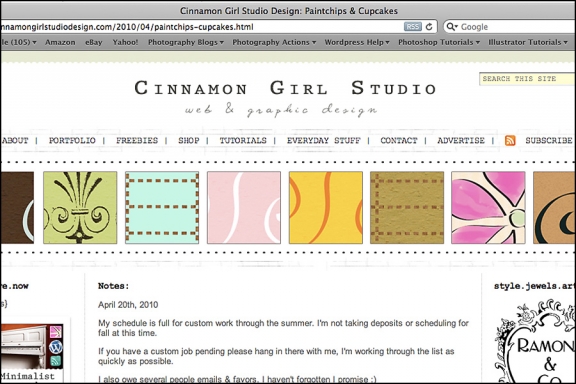The height and width of the screenshot is (384, 576).
Task: Click the WordPress icon on thumbnail
Action: point(56,347)
